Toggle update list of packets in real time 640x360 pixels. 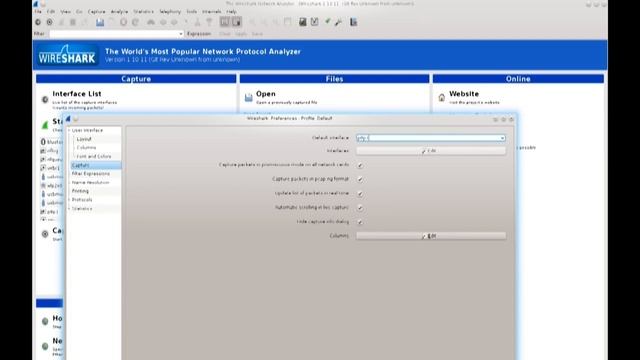[x=360, y=194]
